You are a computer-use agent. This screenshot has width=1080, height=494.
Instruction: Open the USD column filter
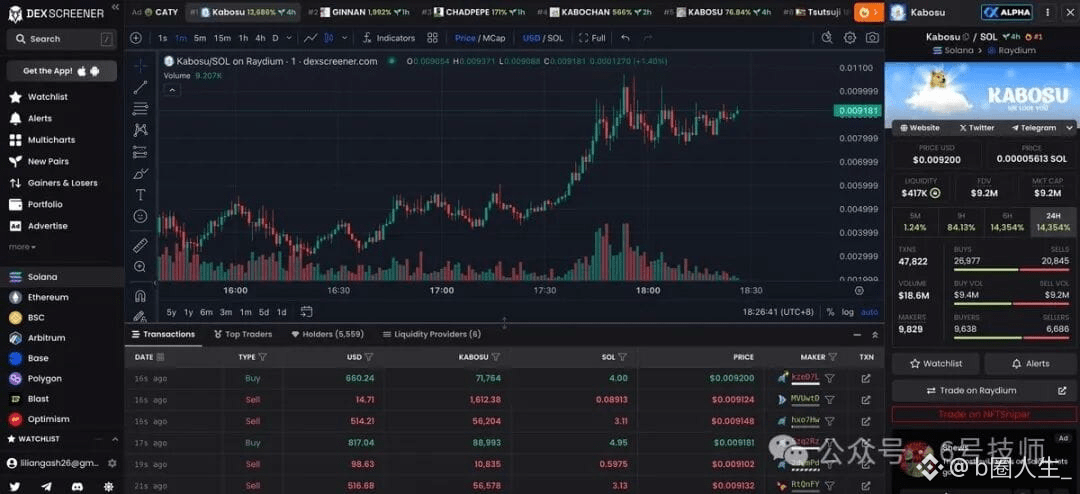coord(368,357)
